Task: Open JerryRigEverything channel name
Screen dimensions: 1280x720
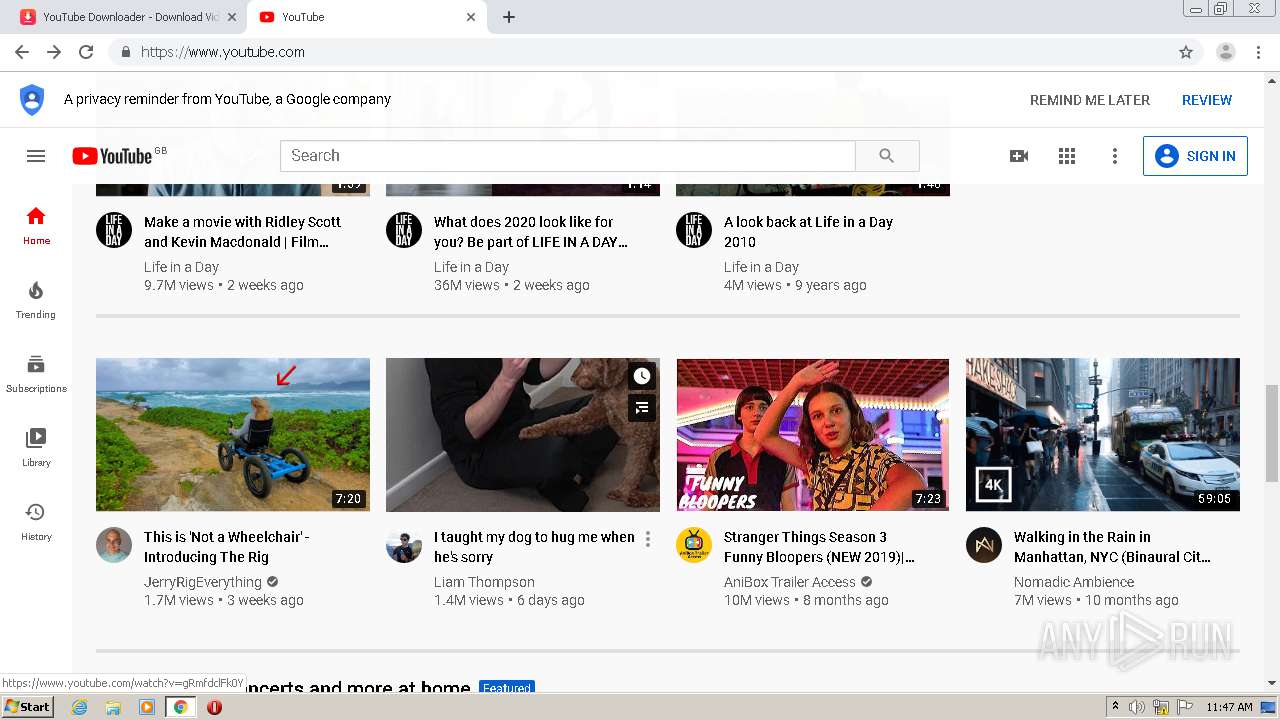Action: [203, 582]
